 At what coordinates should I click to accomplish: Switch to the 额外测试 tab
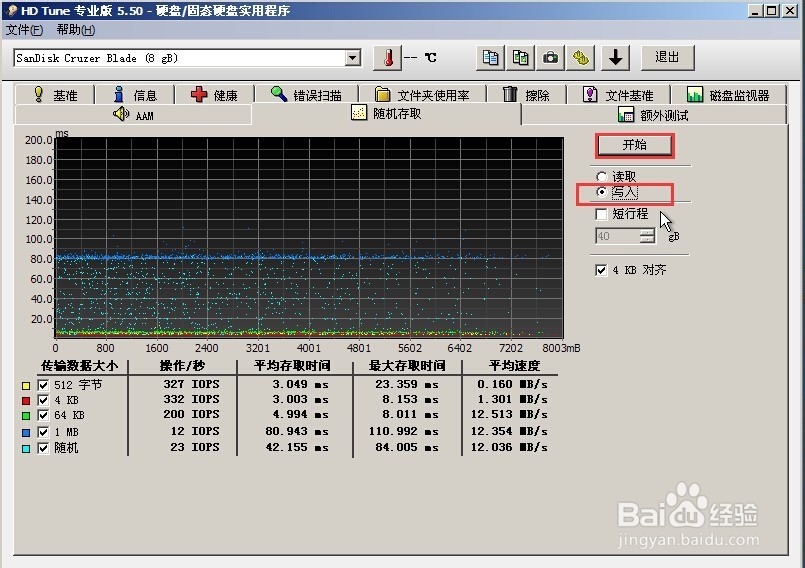tap(654, 115)
